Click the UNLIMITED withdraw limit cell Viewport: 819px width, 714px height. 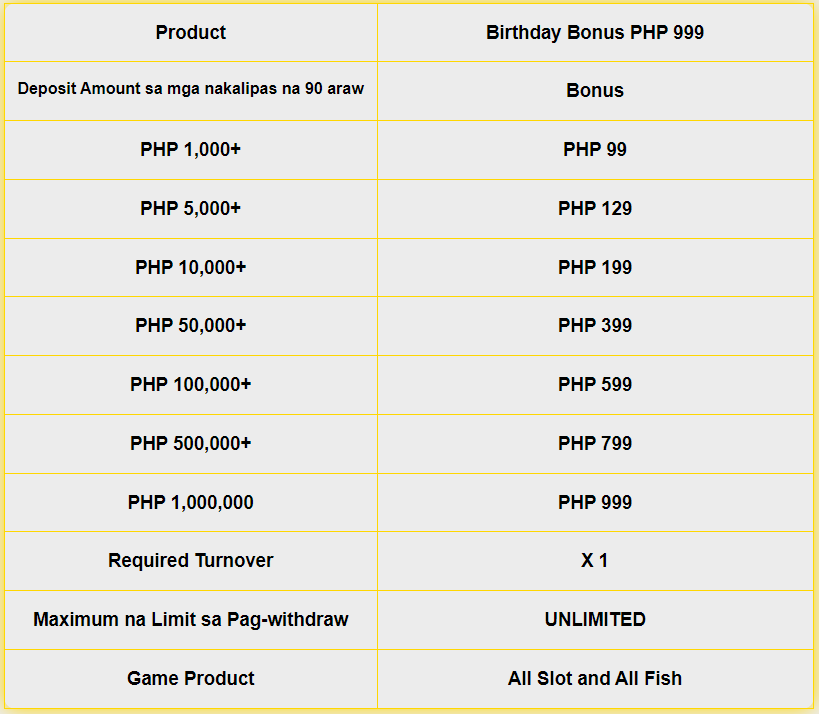click(x=595, y=619)
